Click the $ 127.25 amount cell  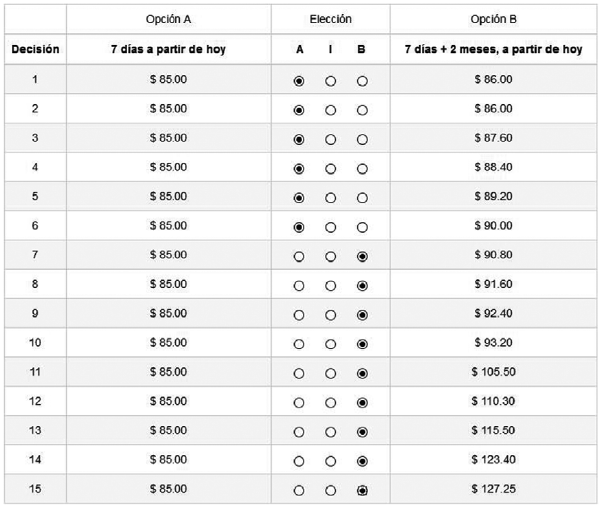pos(493,489)
